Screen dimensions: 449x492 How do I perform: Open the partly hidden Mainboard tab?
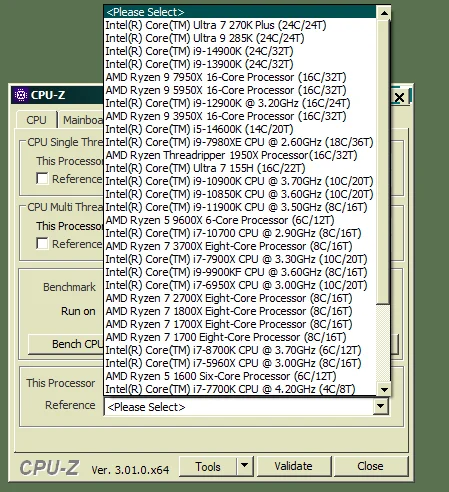pos(82,120)
